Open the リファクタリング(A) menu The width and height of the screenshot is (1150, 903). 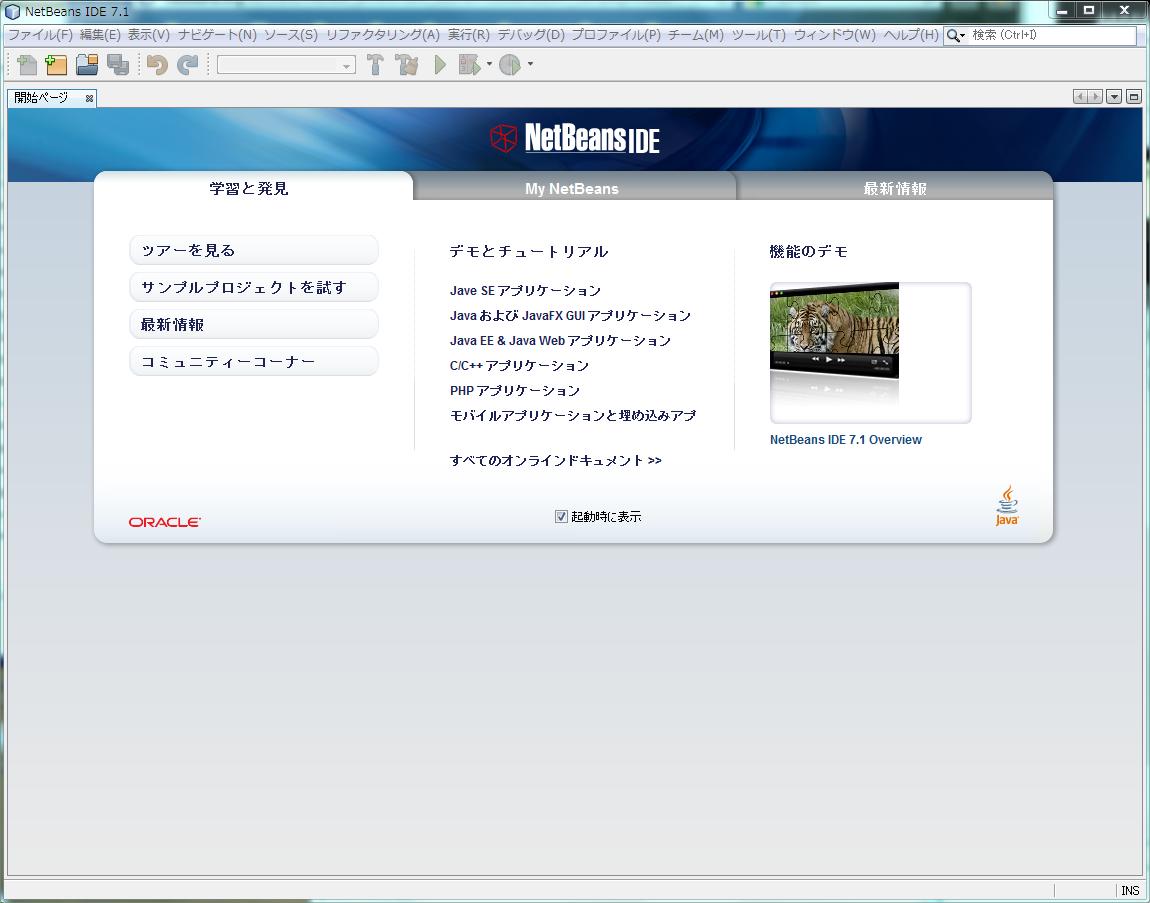[x=383, y=34]
